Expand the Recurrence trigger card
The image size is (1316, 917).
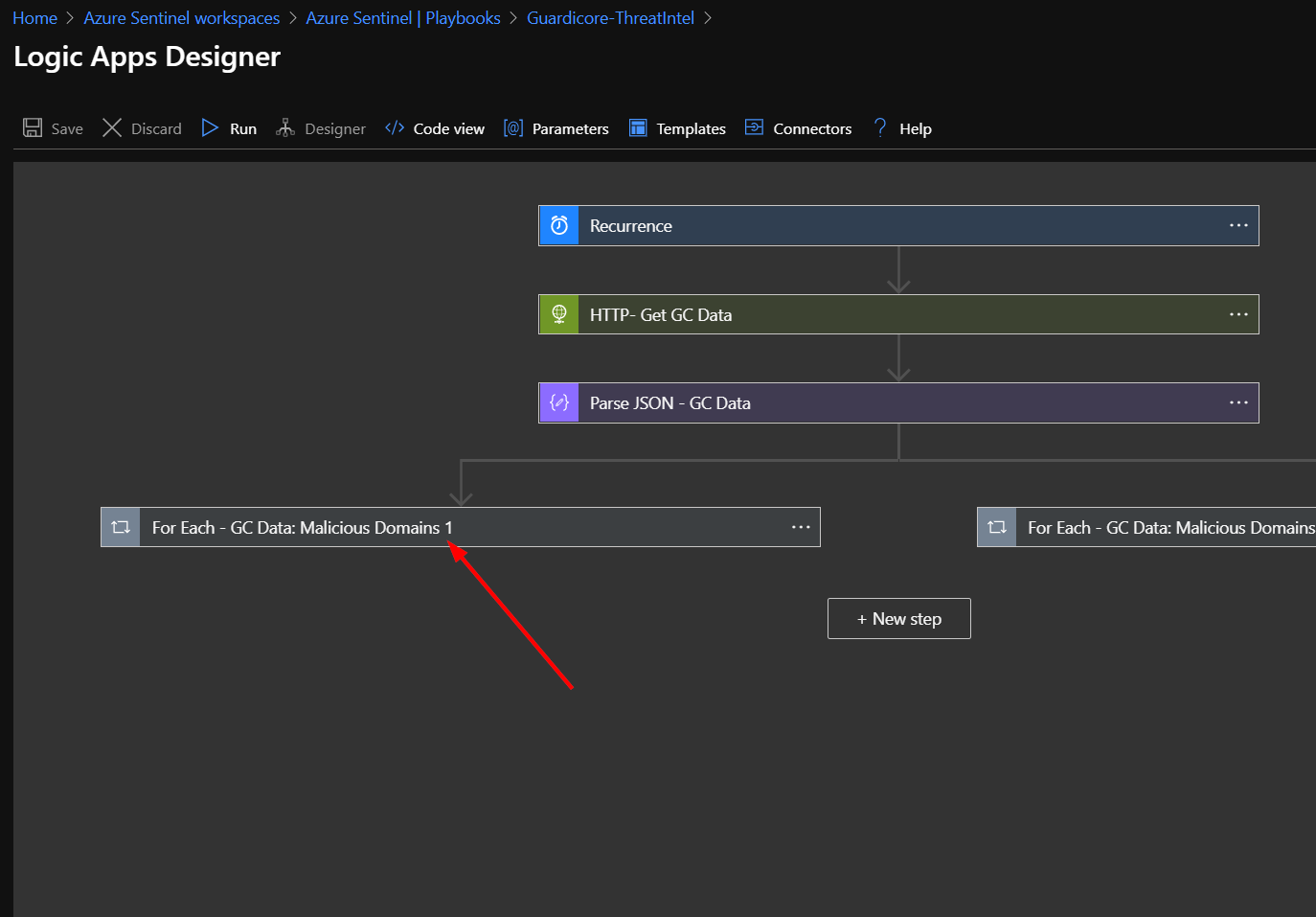click(898, 225)
